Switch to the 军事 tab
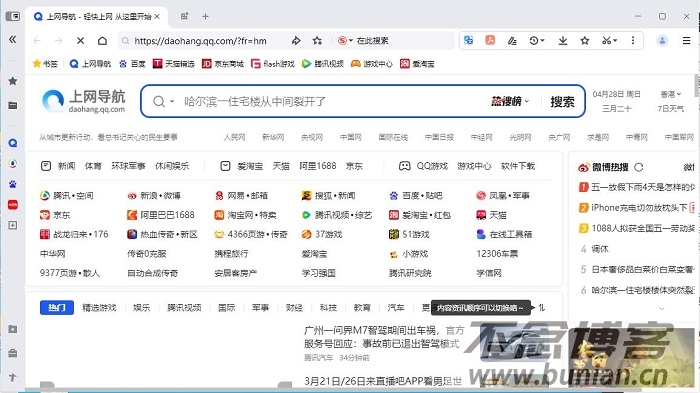Screen dimensions: 700x393 (260, 307)
